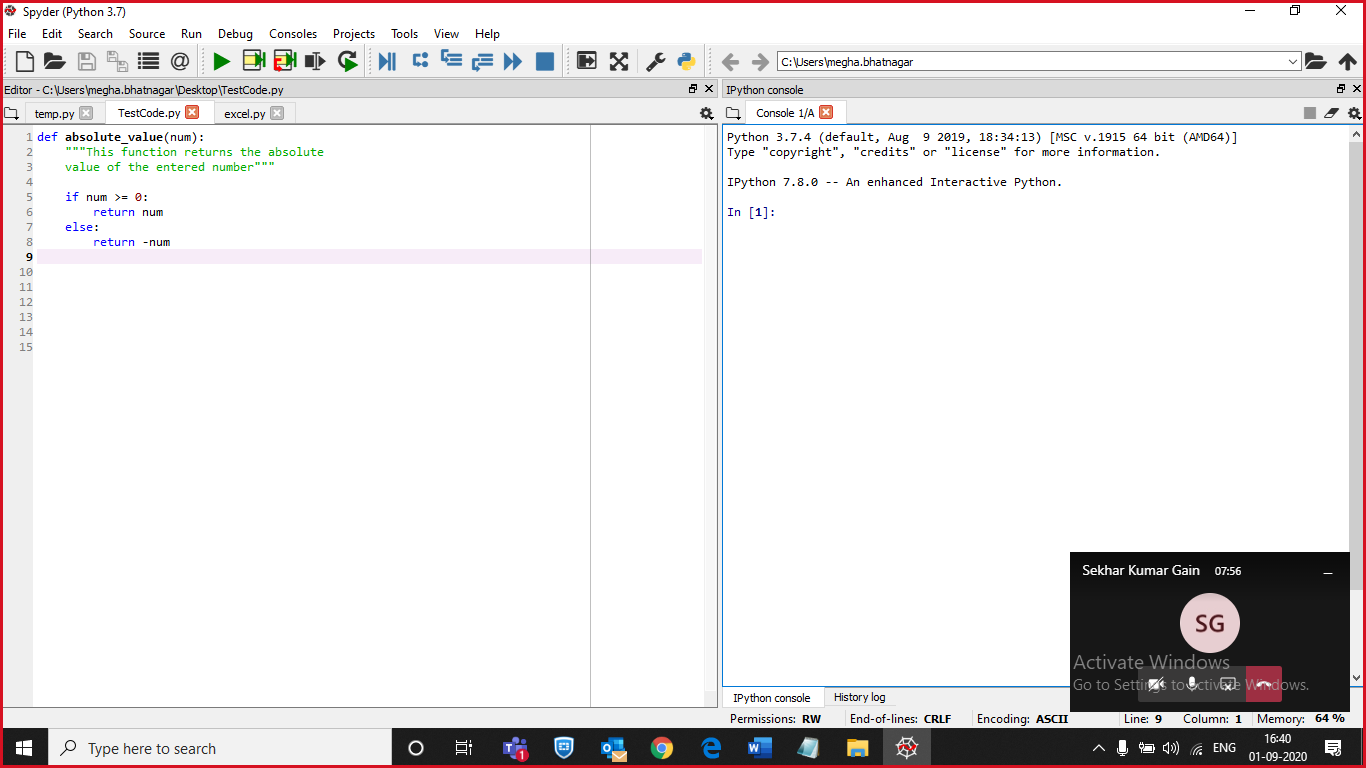This screenshot has height=768, width=1366.
Task: Stop debugging with the blue square
Action: point(545,62)
